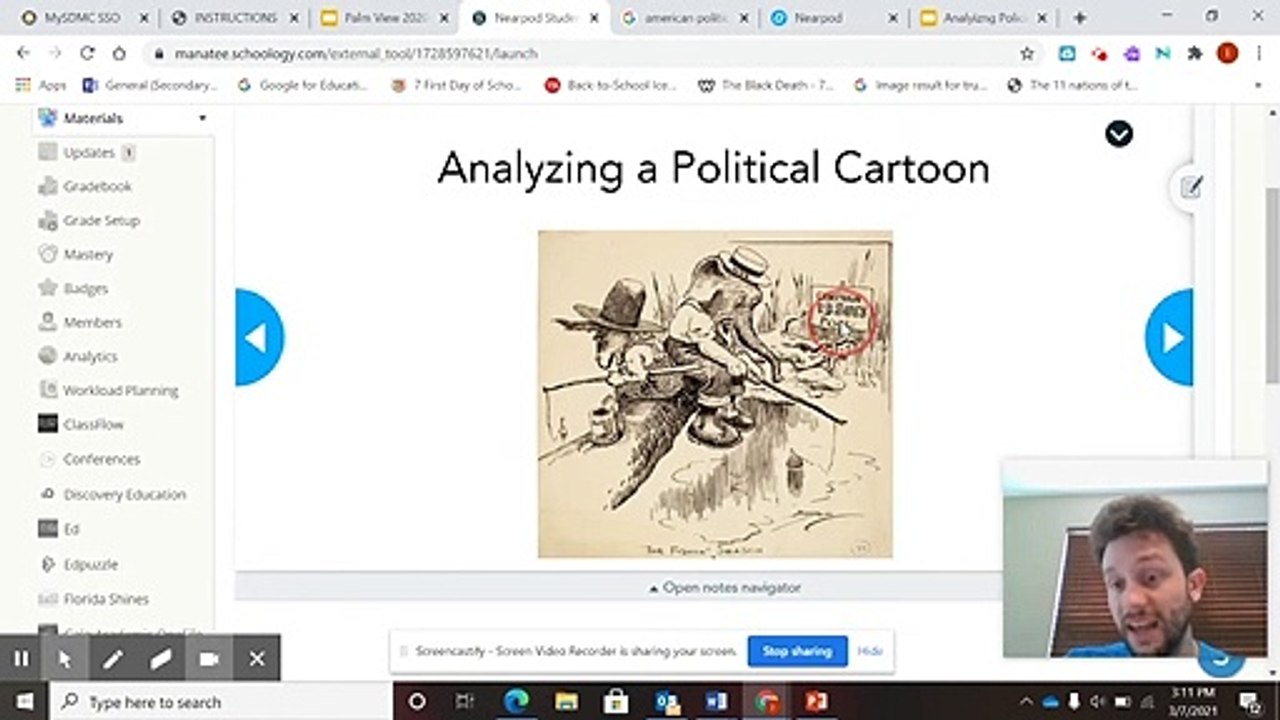Click the Stop sharing button
This screenshot has height=720, width=1280.
(x=797, y=651)
